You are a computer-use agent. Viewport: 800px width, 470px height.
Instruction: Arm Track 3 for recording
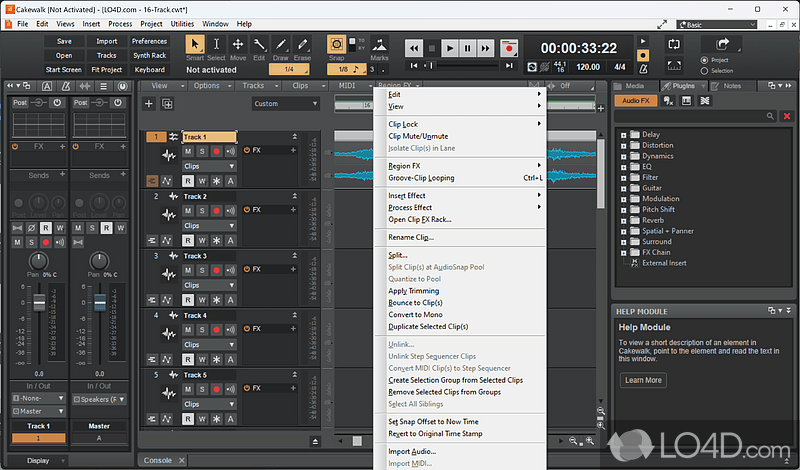point(216,270)
